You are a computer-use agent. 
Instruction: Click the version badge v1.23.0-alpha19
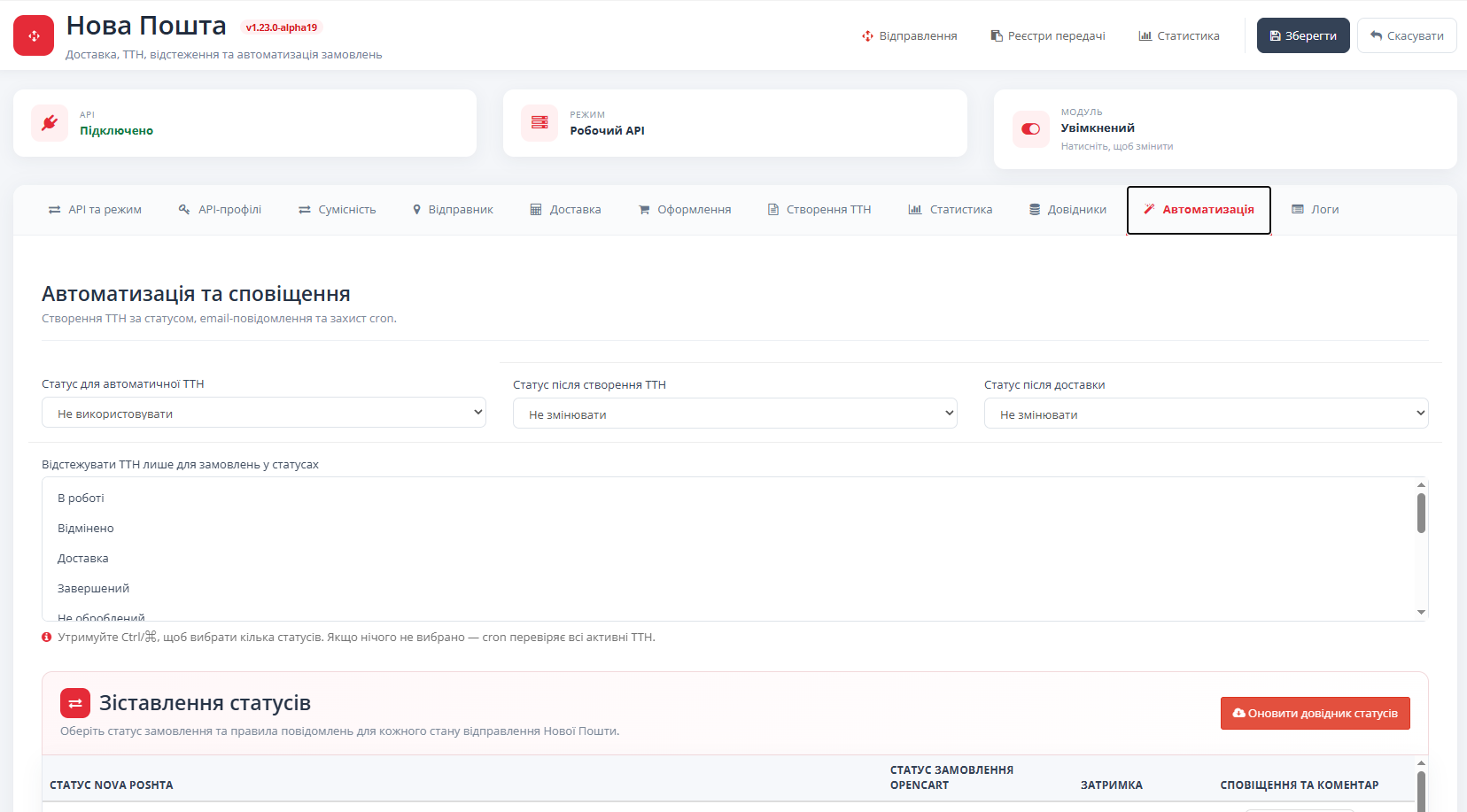(281, 27)
